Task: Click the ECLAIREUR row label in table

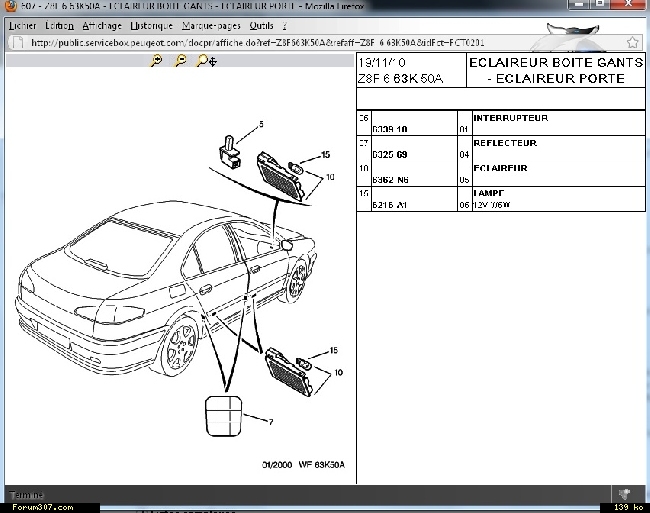Action: click(500, 168)
